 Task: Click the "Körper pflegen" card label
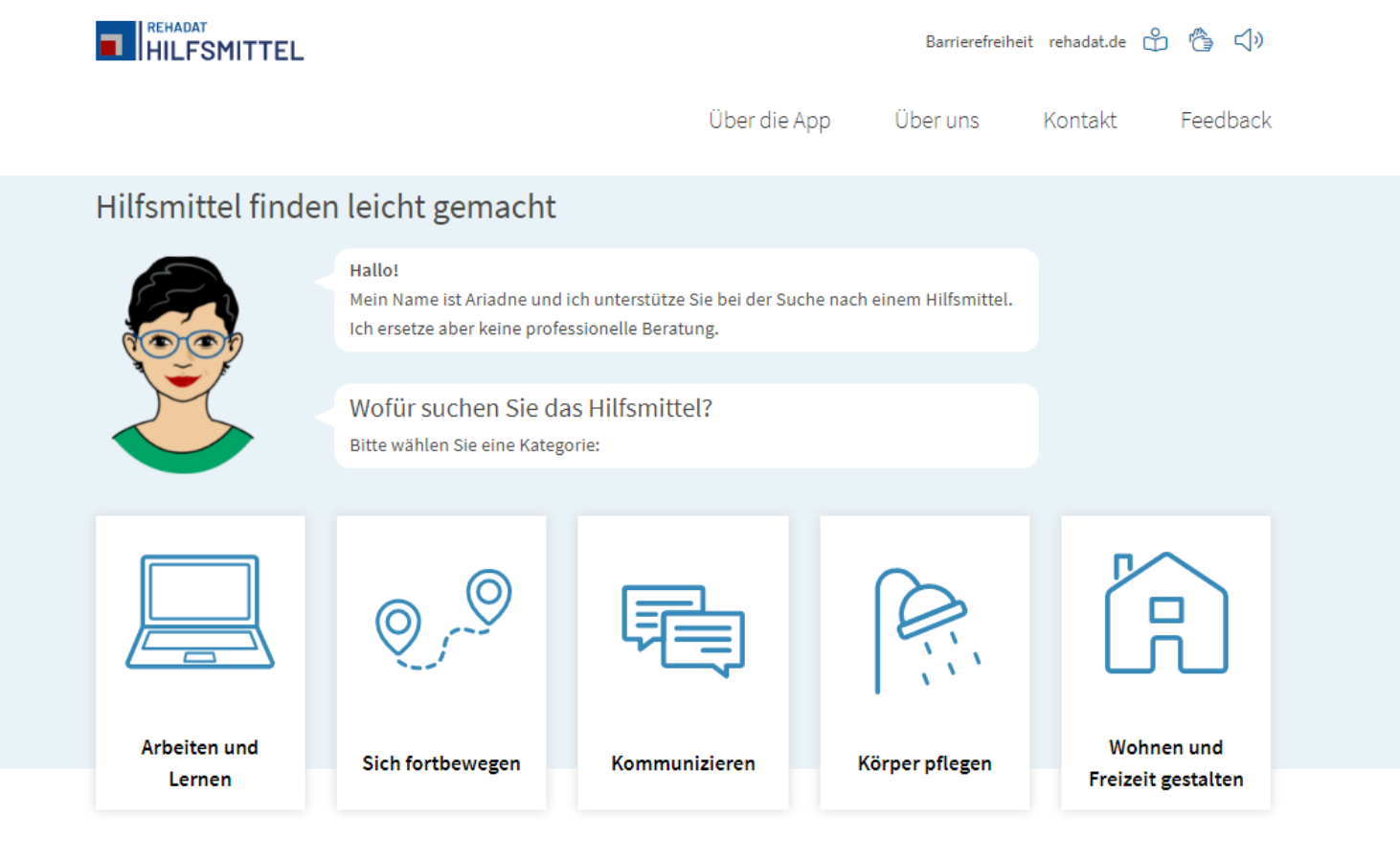click(924, 763)
